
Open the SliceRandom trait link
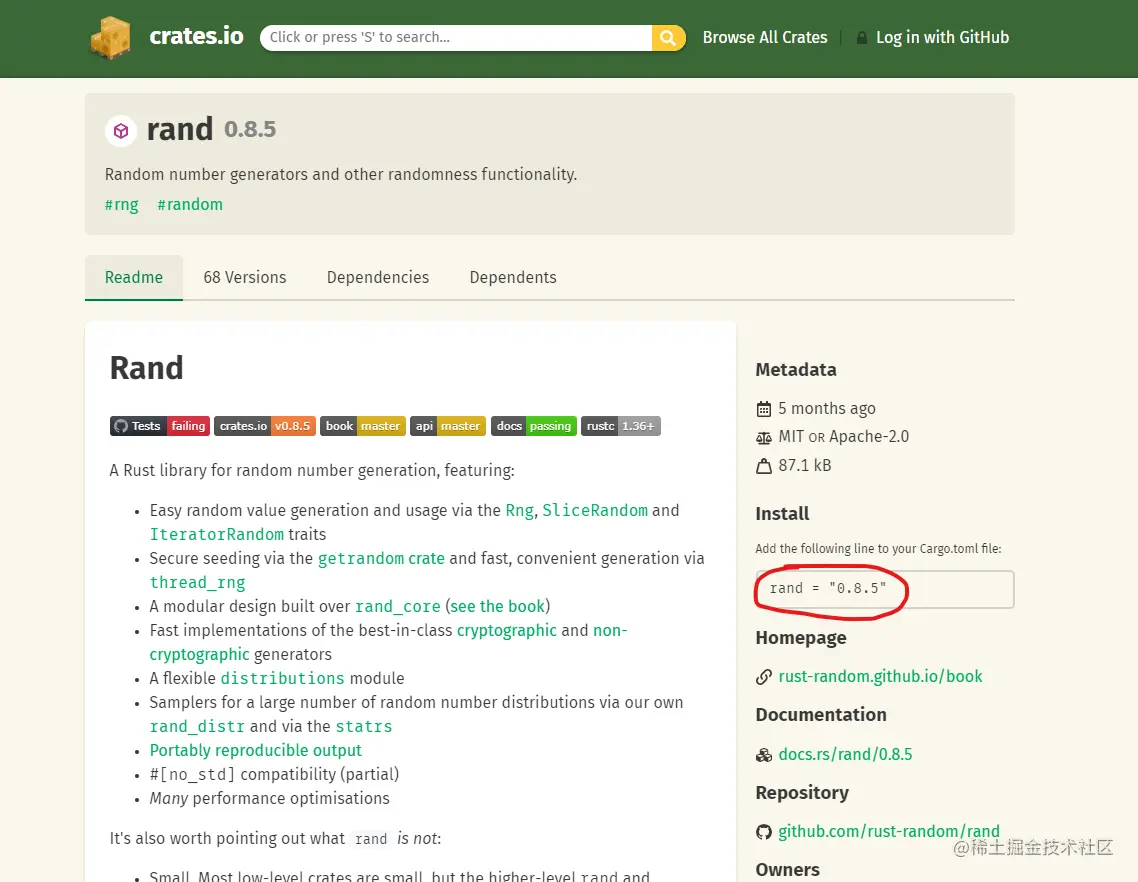point(595,510)
